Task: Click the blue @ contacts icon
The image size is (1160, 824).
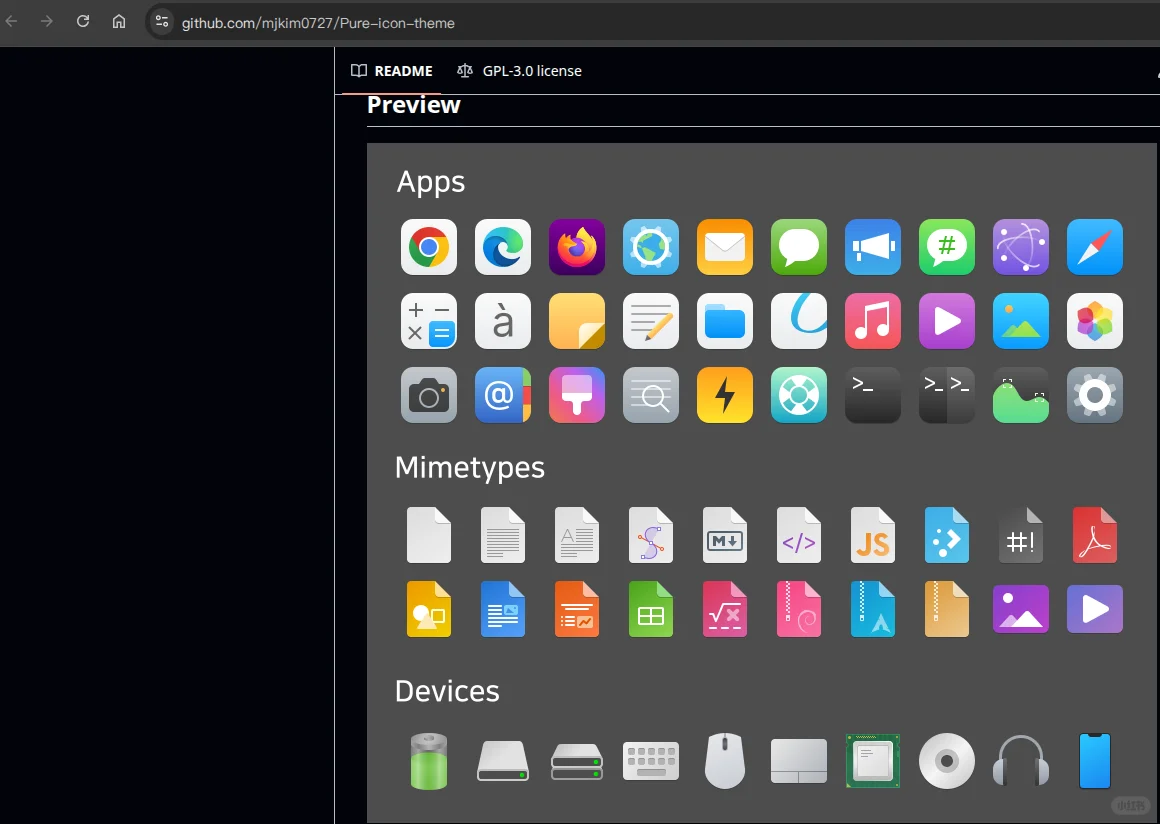Action: (503, 395)
